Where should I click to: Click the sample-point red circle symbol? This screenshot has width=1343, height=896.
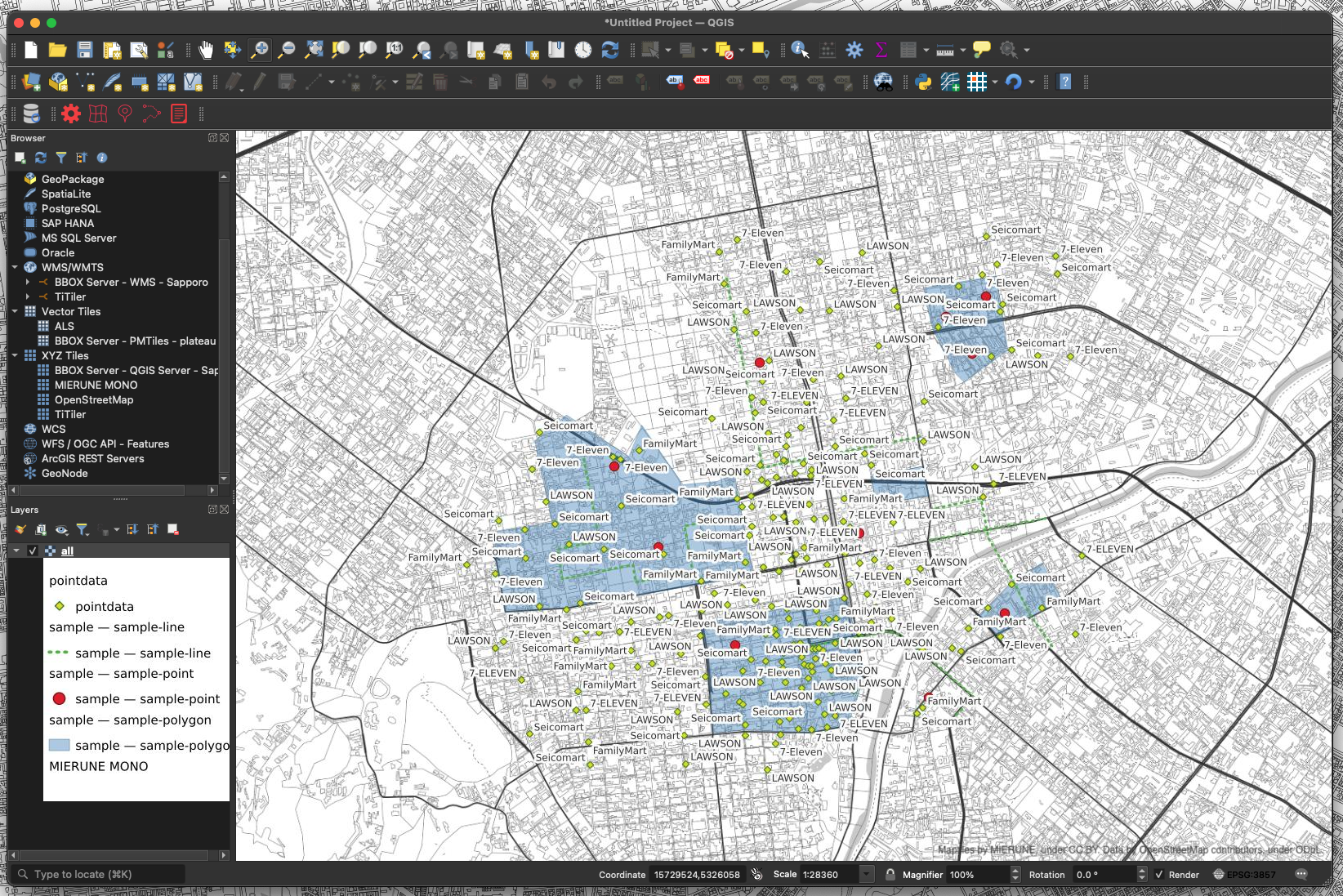tap(59, 698)
